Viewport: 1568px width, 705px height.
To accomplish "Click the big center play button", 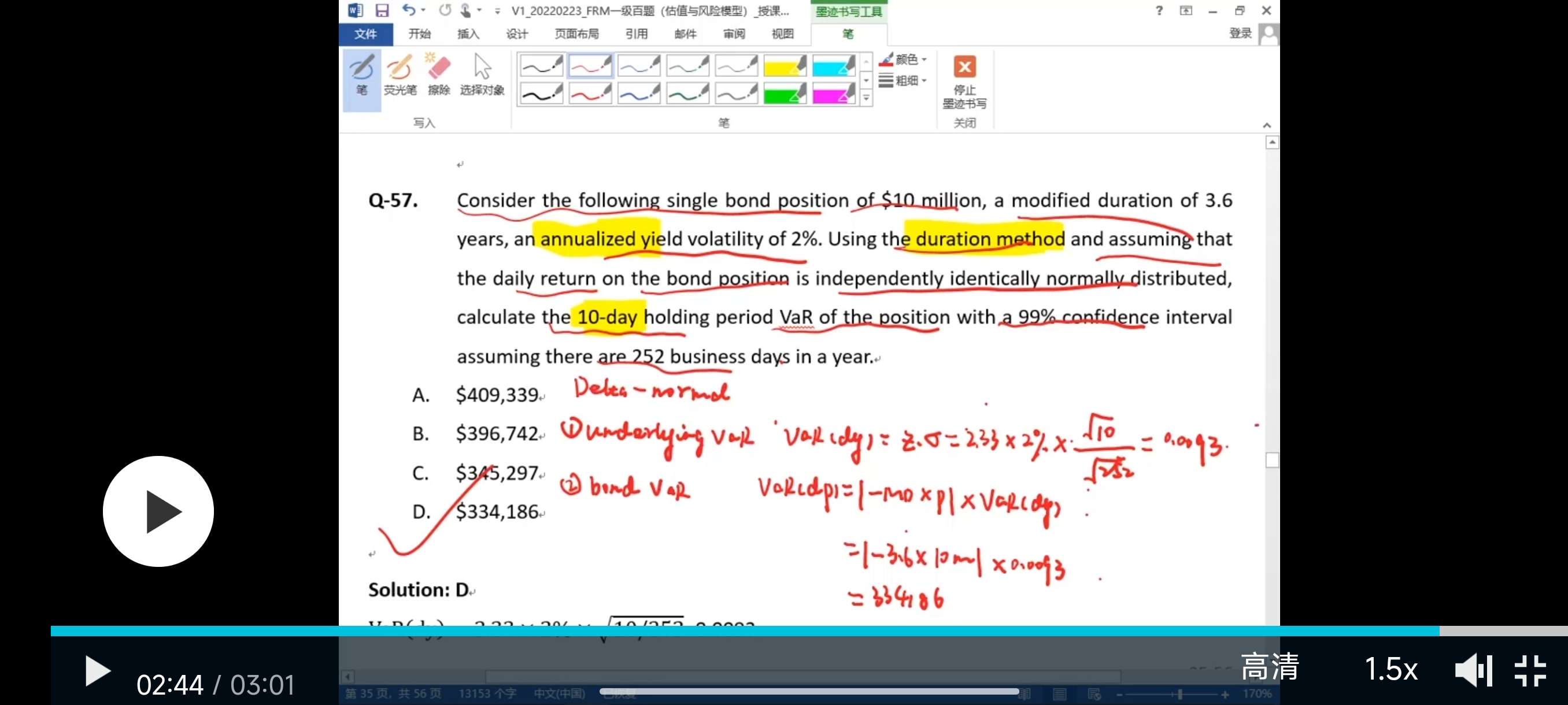I will pos(158,511).
